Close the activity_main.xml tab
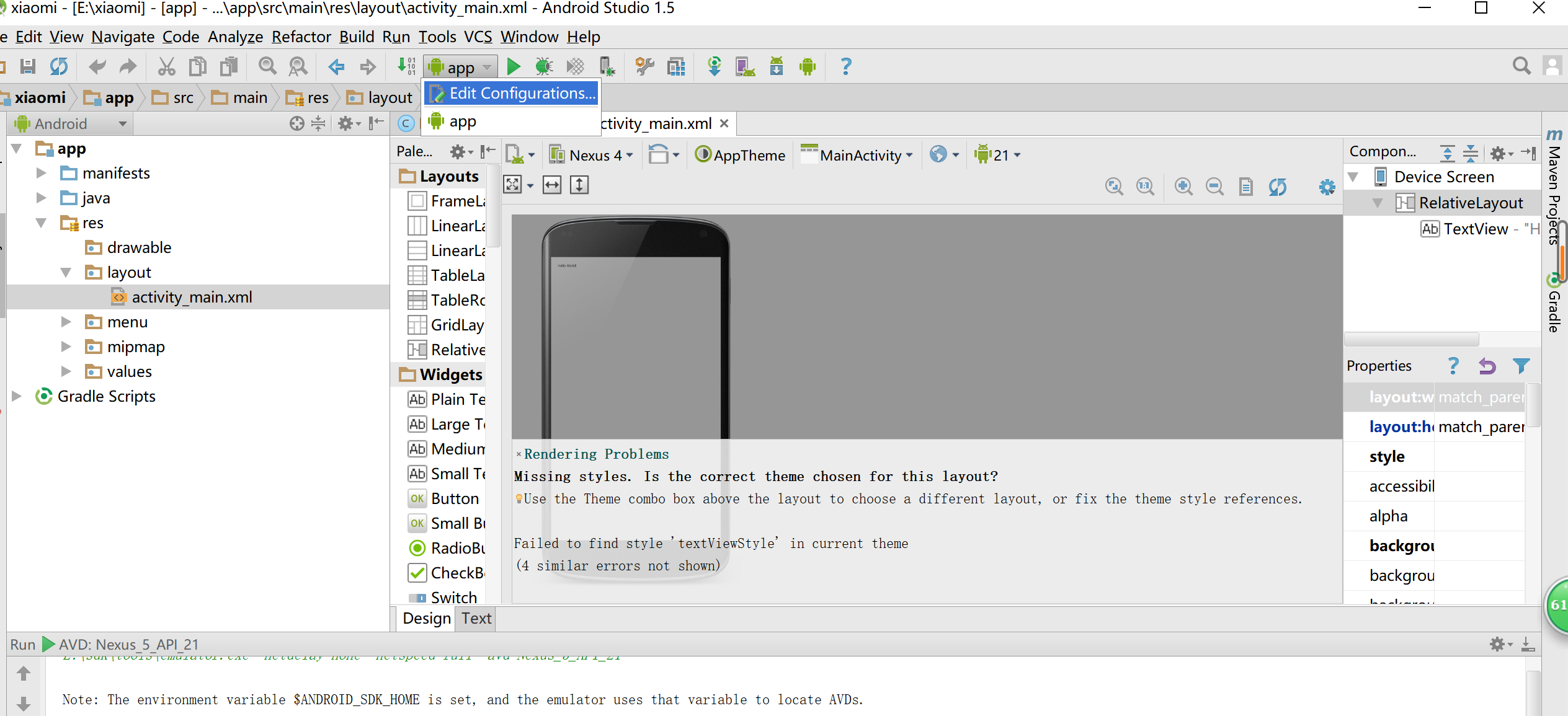Viewport: 1568px width, 716px height. [x=724, y=123]
